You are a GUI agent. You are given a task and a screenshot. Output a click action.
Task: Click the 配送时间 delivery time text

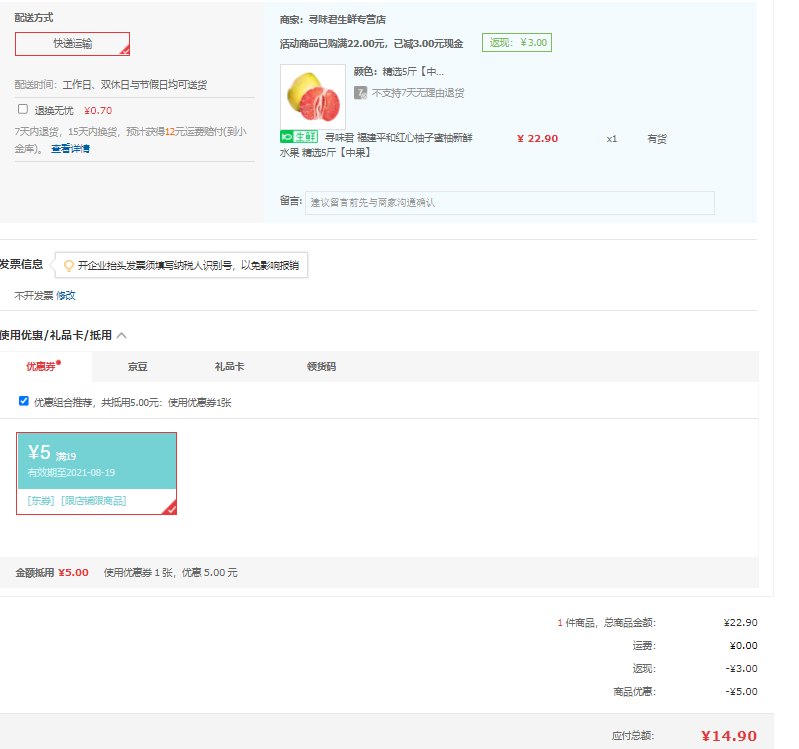click(x=111, y=85)
